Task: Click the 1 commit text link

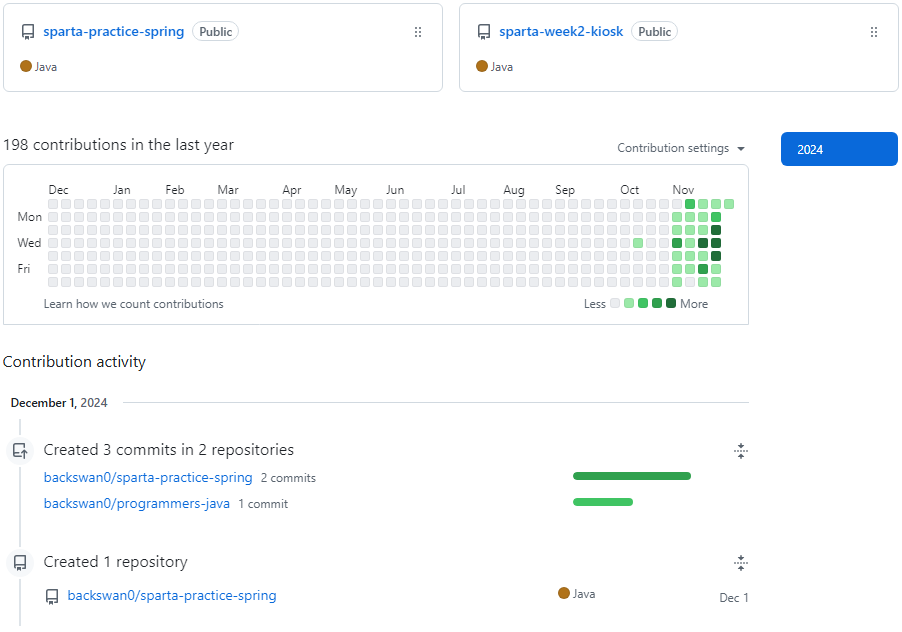Action: pyautogui.click(x=263, y=504)
